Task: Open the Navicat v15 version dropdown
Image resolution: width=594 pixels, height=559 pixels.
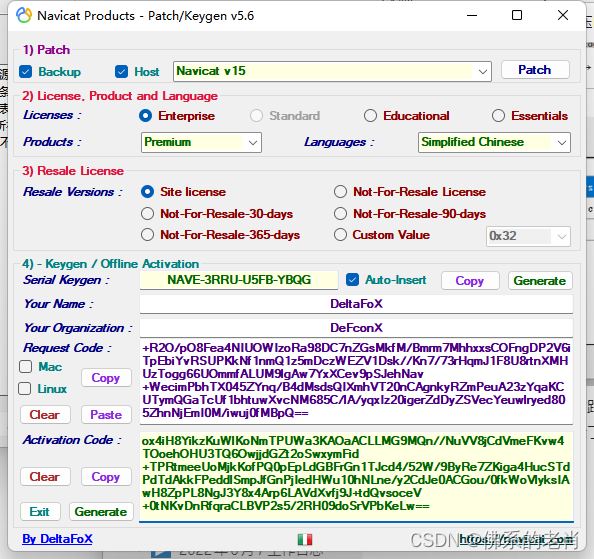Action: coord(332,71)
